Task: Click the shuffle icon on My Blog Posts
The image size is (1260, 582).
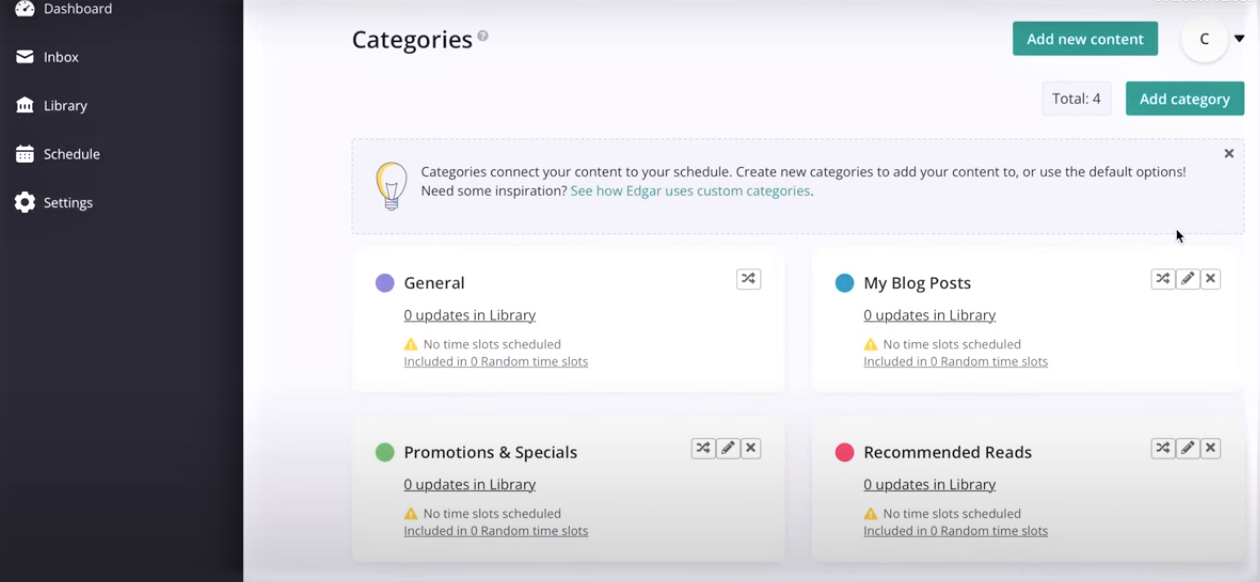Action: click(1162, 279)
